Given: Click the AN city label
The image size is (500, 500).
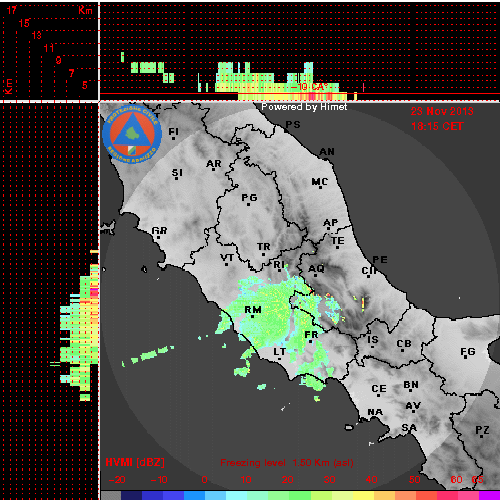Looking at the screenshot, I should click(327, 152).
